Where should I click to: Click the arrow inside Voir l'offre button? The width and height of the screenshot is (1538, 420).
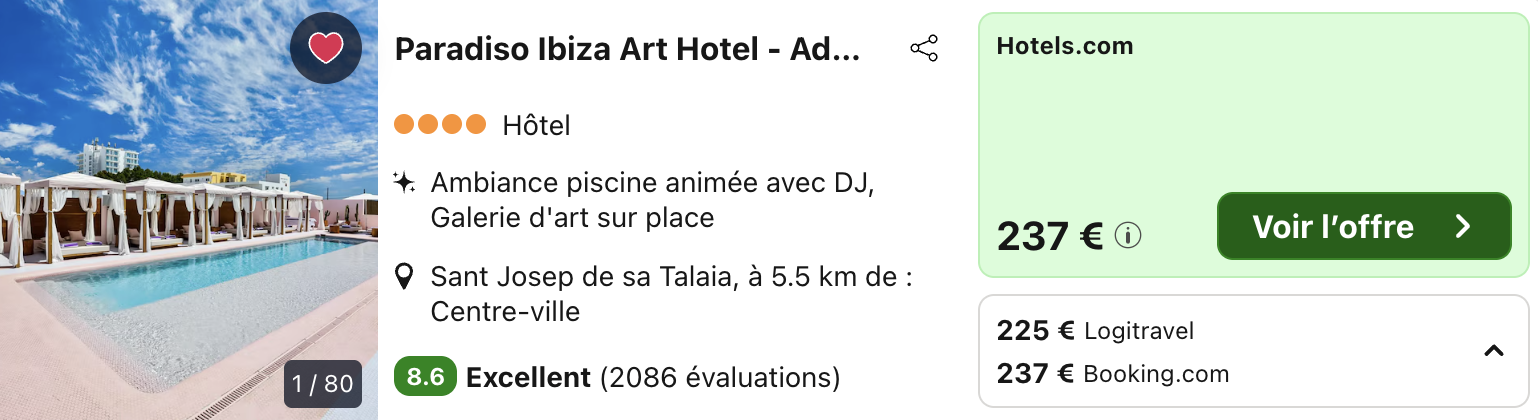[x=1463, y=227]
